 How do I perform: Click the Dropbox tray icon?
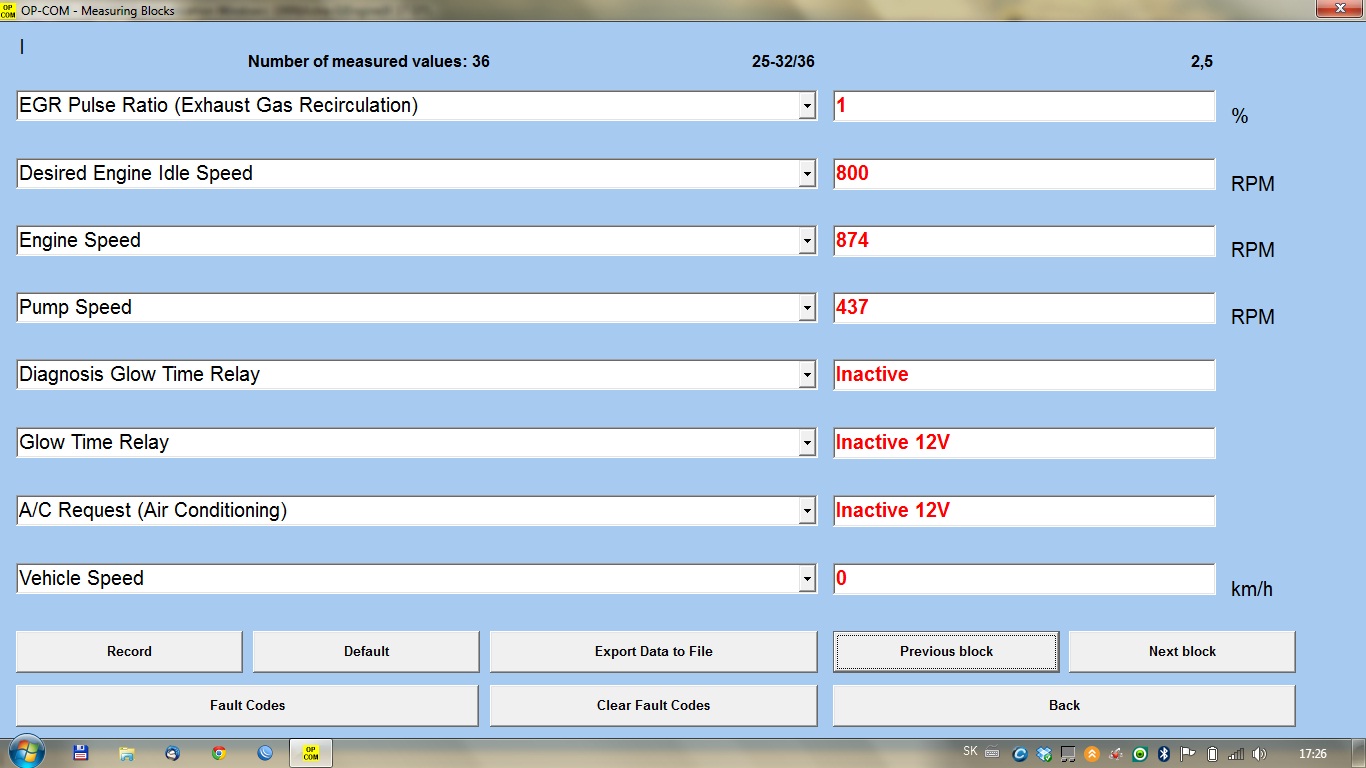(x=1044, y=754)
